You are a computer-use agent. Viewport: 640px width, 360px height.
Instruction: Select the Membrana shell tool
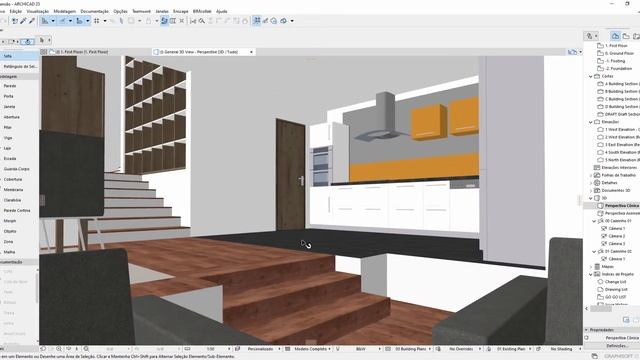pyautogui.click(x=19, y=190)
